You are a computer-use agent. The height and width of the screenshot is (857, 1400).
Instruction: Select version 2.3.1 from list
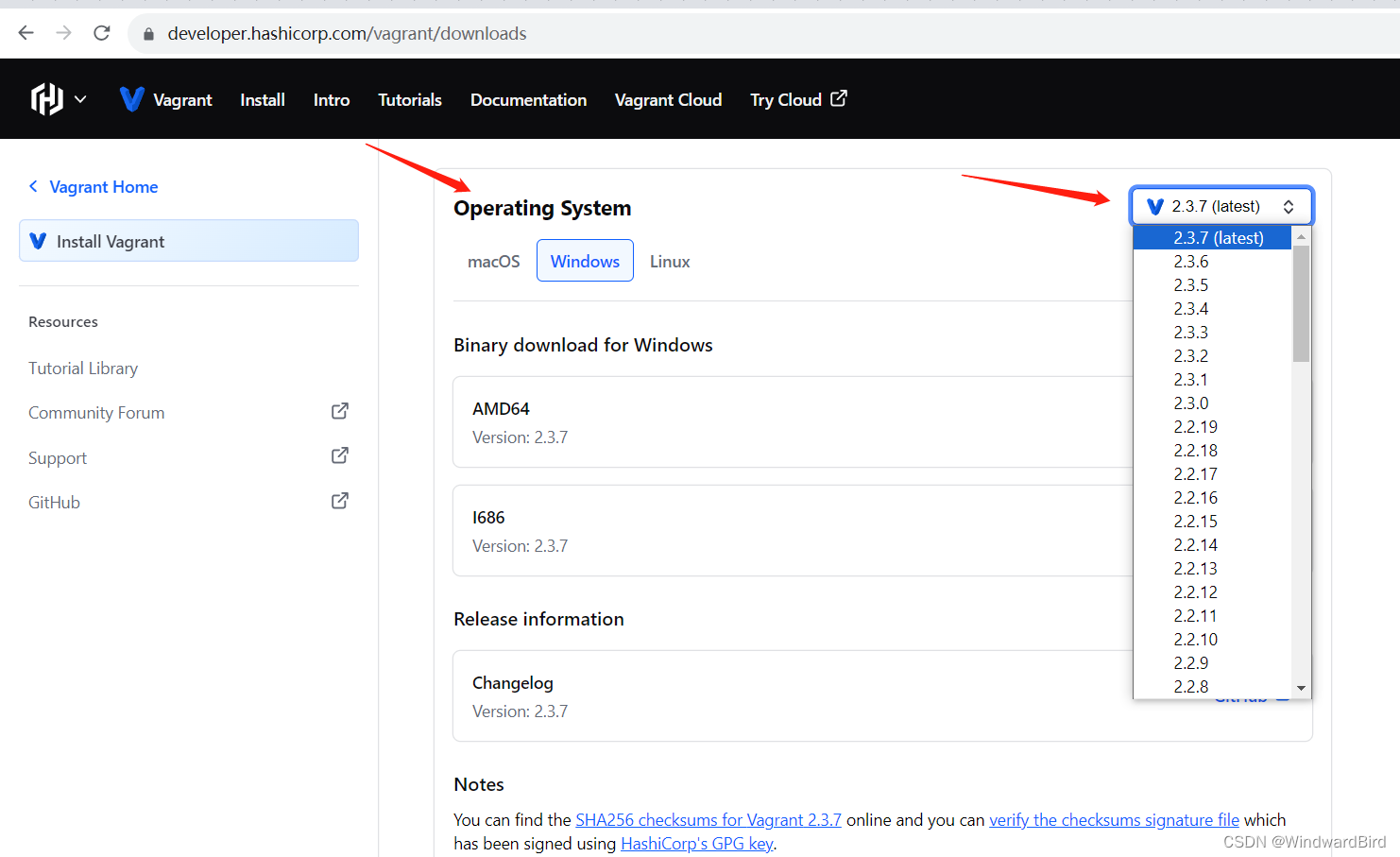click(x=1212, y=380)
